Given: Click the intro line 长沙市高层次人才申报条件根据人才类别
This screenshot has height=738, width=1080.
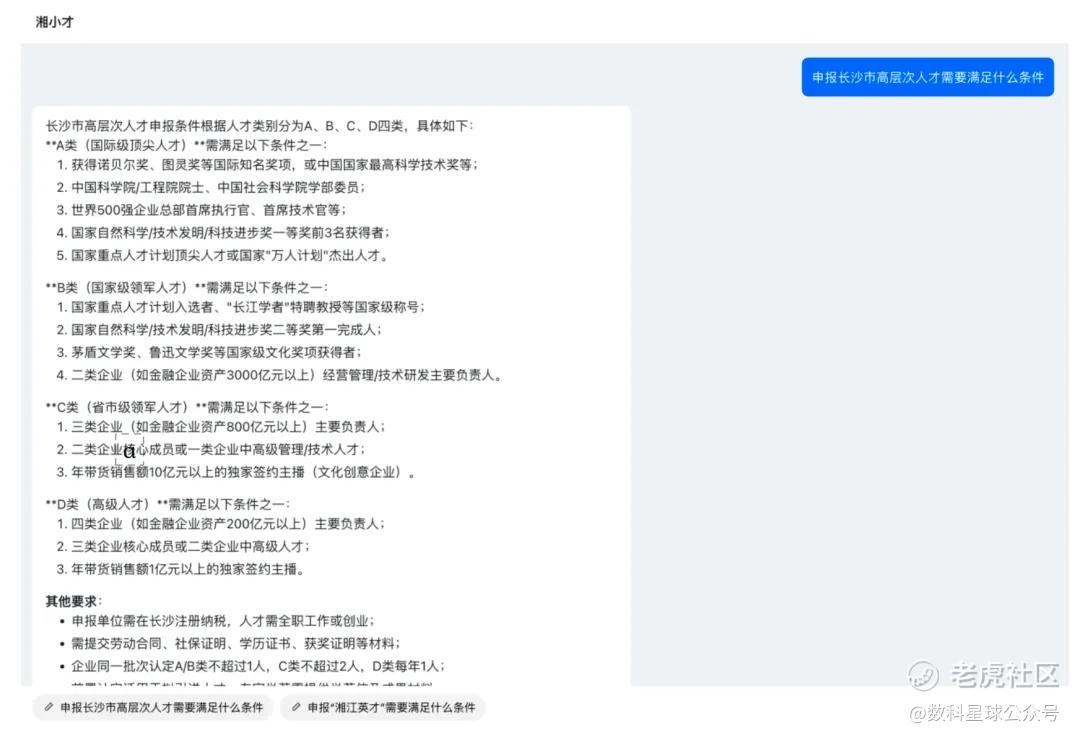Looking at the screenshot, I should [x=259, y=125].
